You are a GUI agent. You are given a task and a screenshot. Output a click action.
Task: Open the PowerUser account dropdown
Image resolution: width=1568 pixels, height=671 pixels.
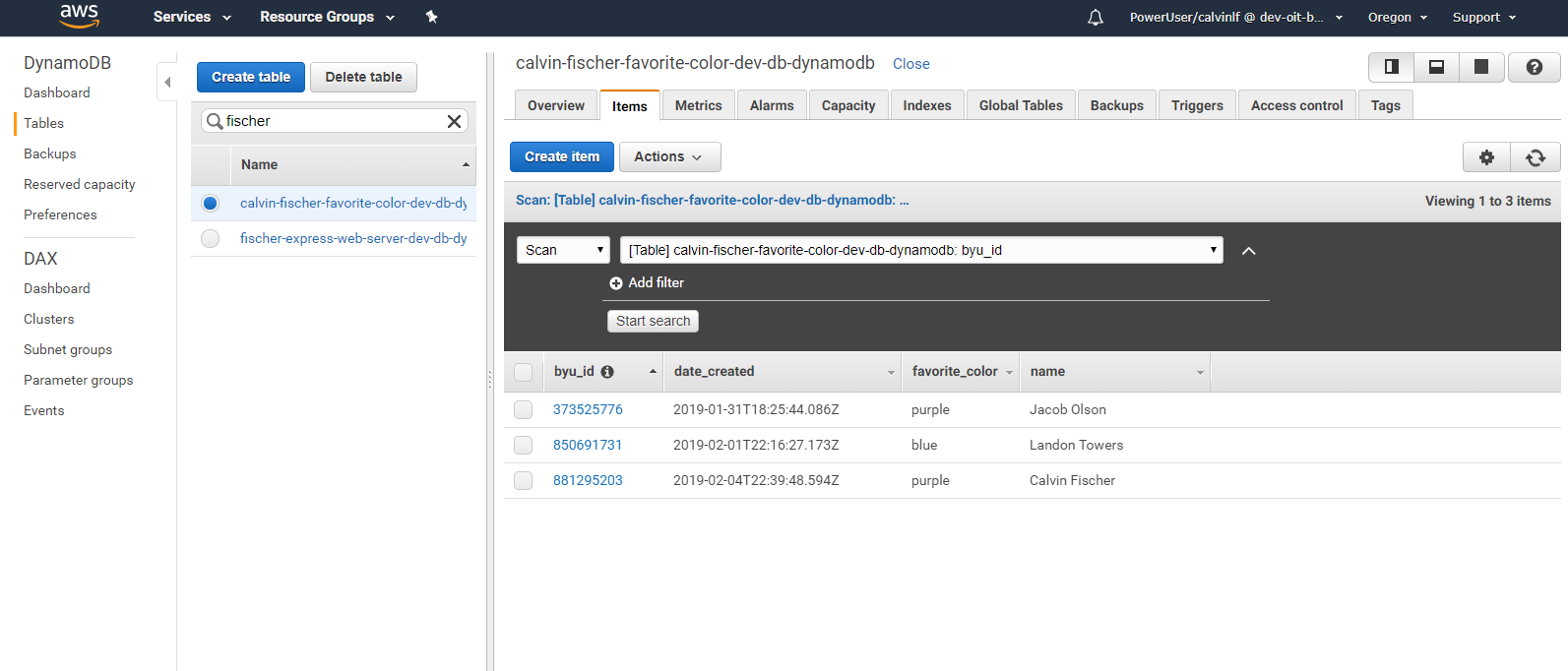(1236, 17)
